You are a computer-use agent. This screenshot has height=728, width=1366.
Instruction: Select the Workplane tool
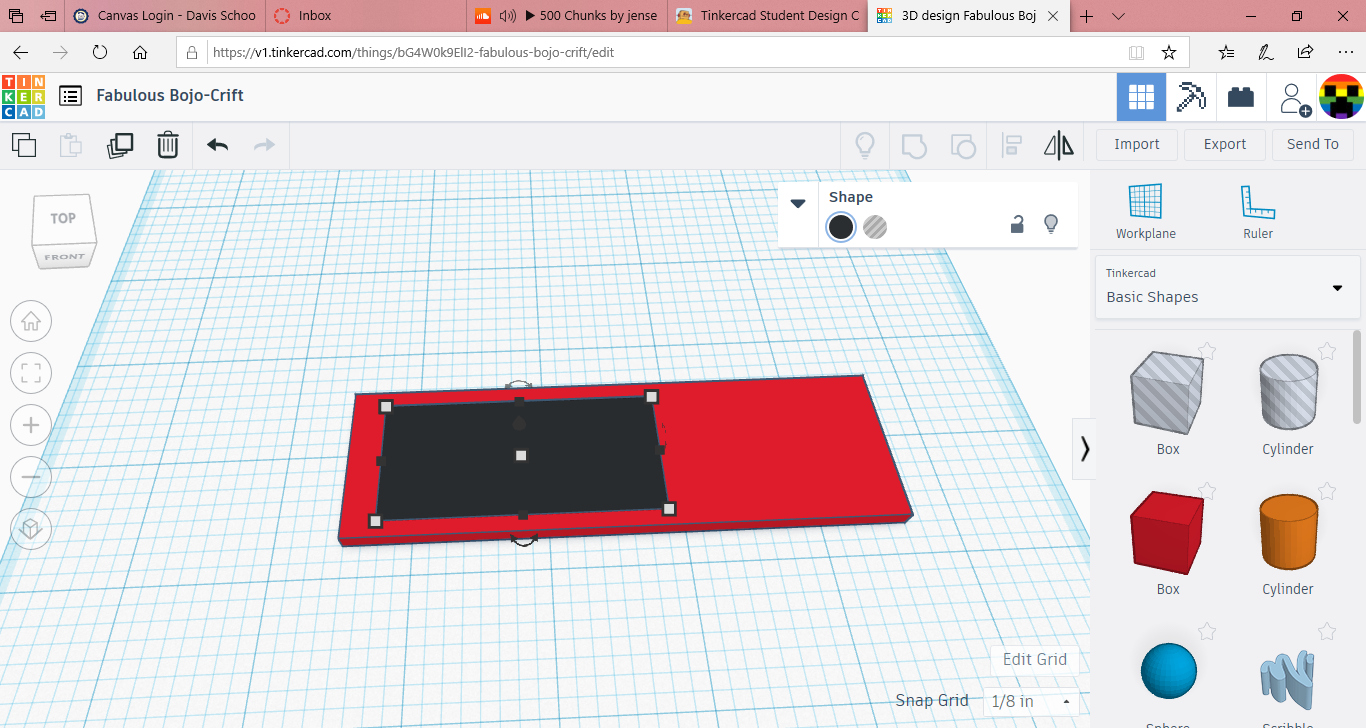tap(1146, 212)
